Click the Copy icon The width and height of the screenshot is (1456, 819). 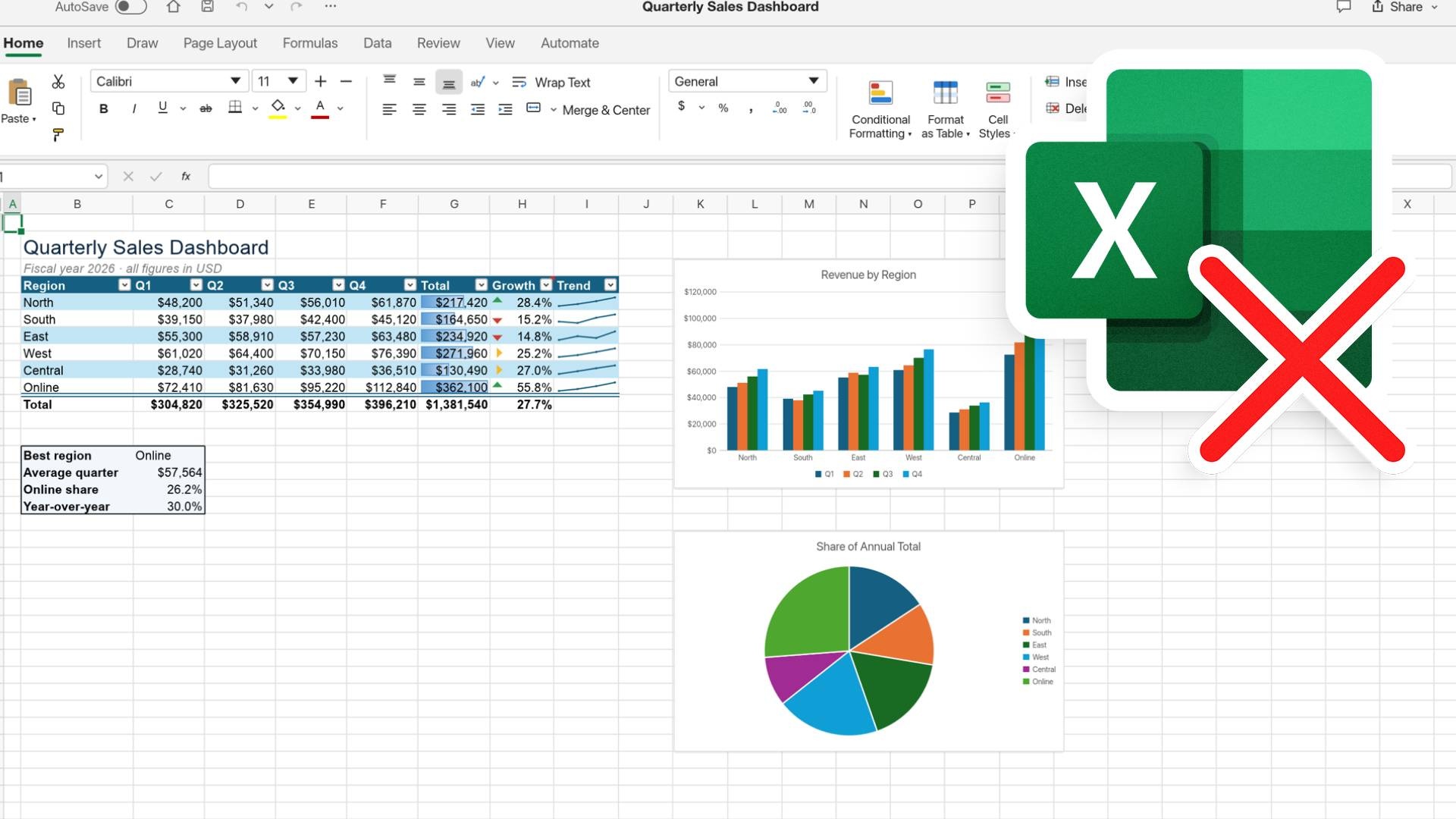(58, 108)
